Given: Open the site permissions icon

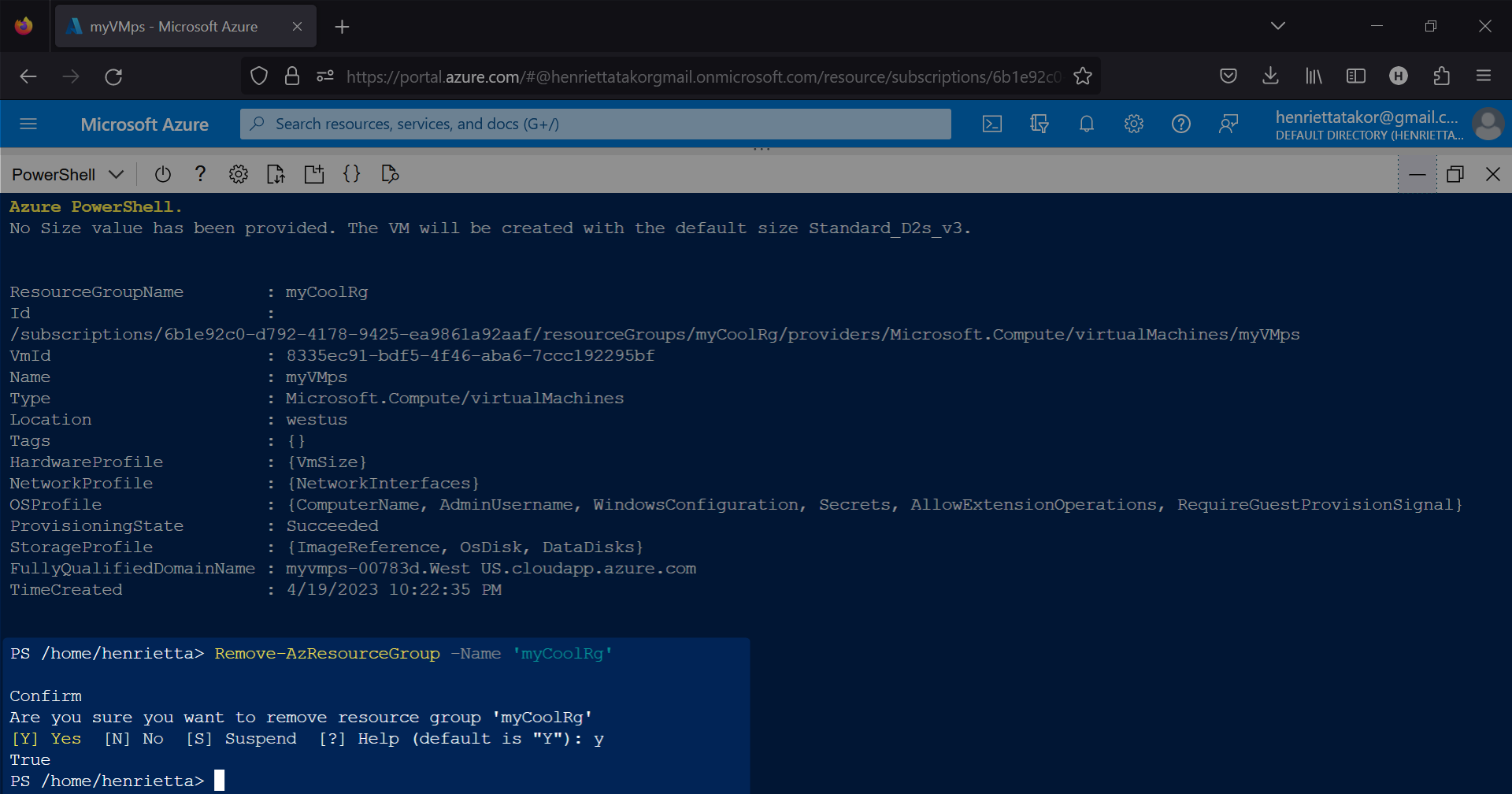Looking at the screenshot, I should (x=325, y=76).
